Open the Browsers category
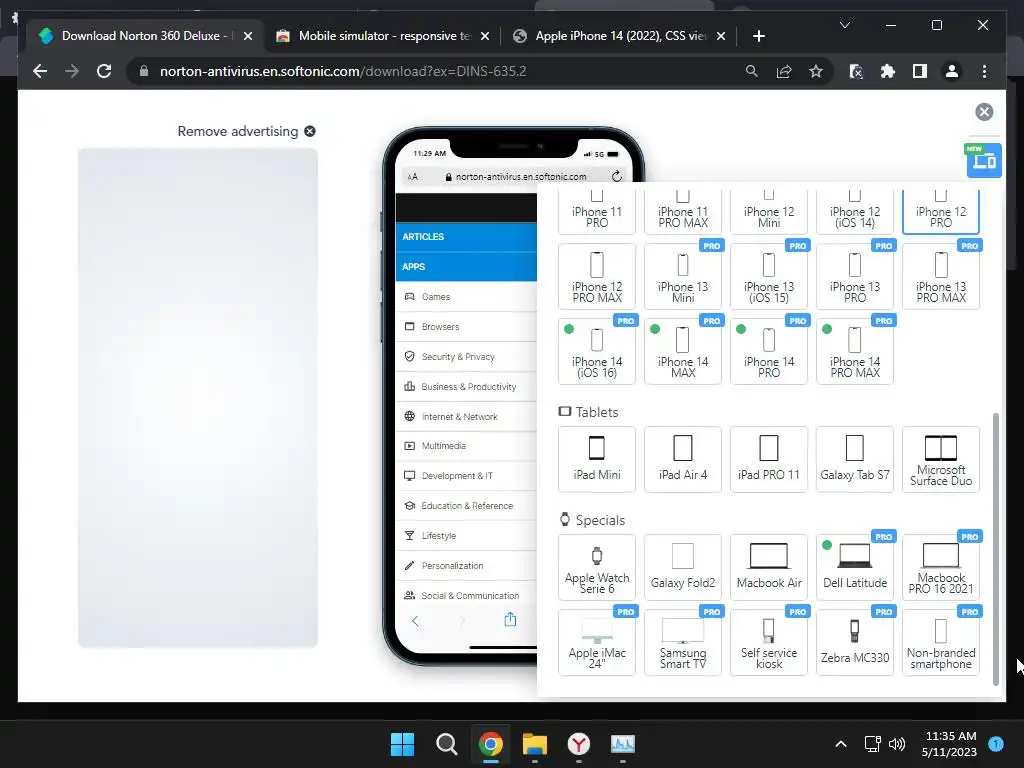The height and width of the screenshot is (768, 1024). 466,327
